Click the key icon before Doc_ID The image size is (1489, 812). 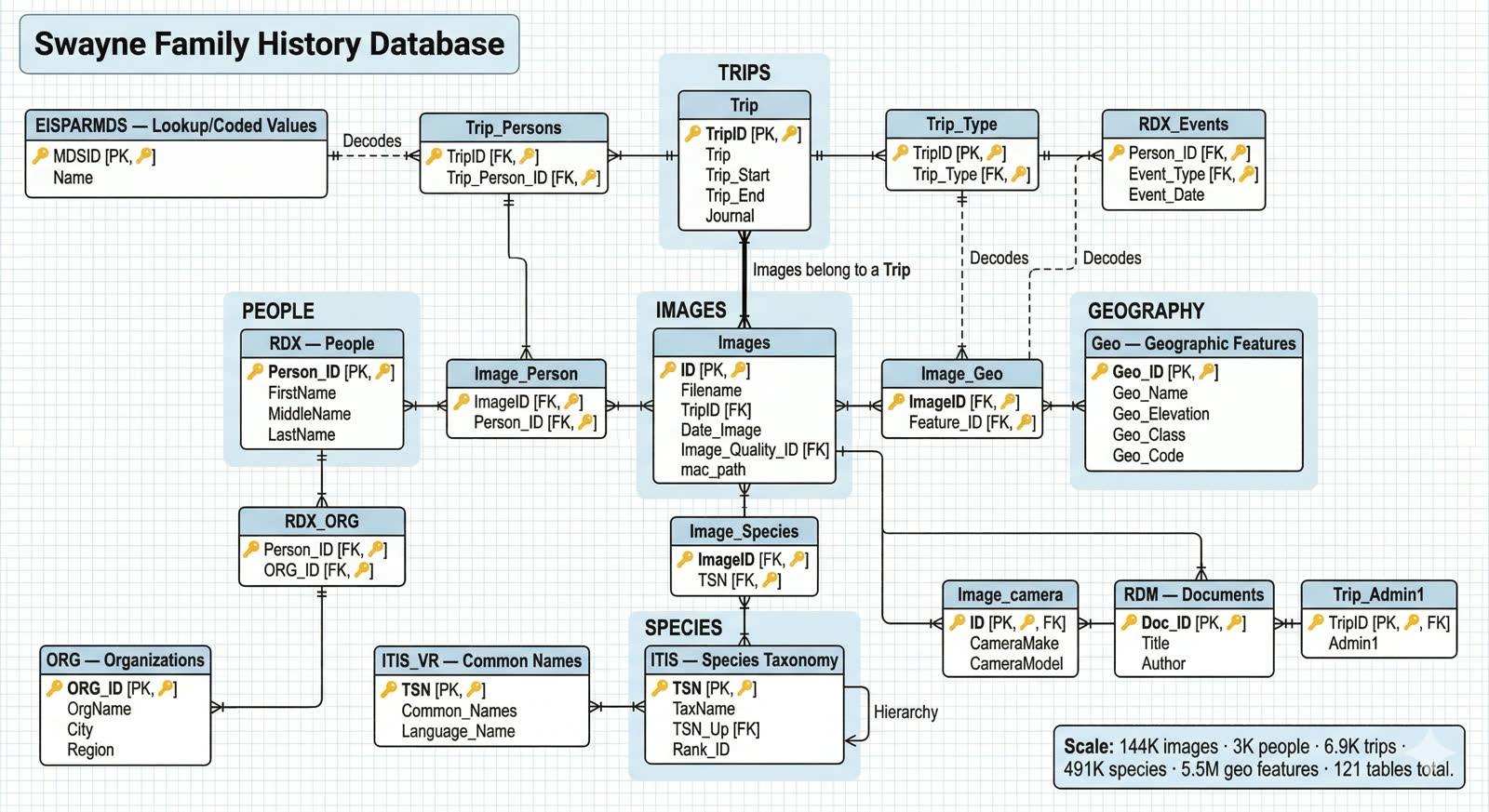pyautogui.click(x=1129, y=622)
